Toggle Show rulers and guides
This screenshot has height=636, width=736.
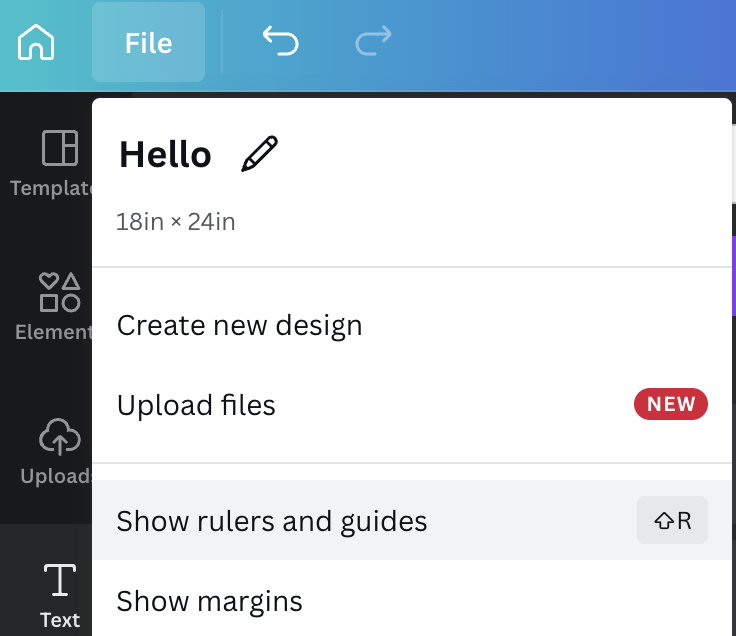(412, 520)
